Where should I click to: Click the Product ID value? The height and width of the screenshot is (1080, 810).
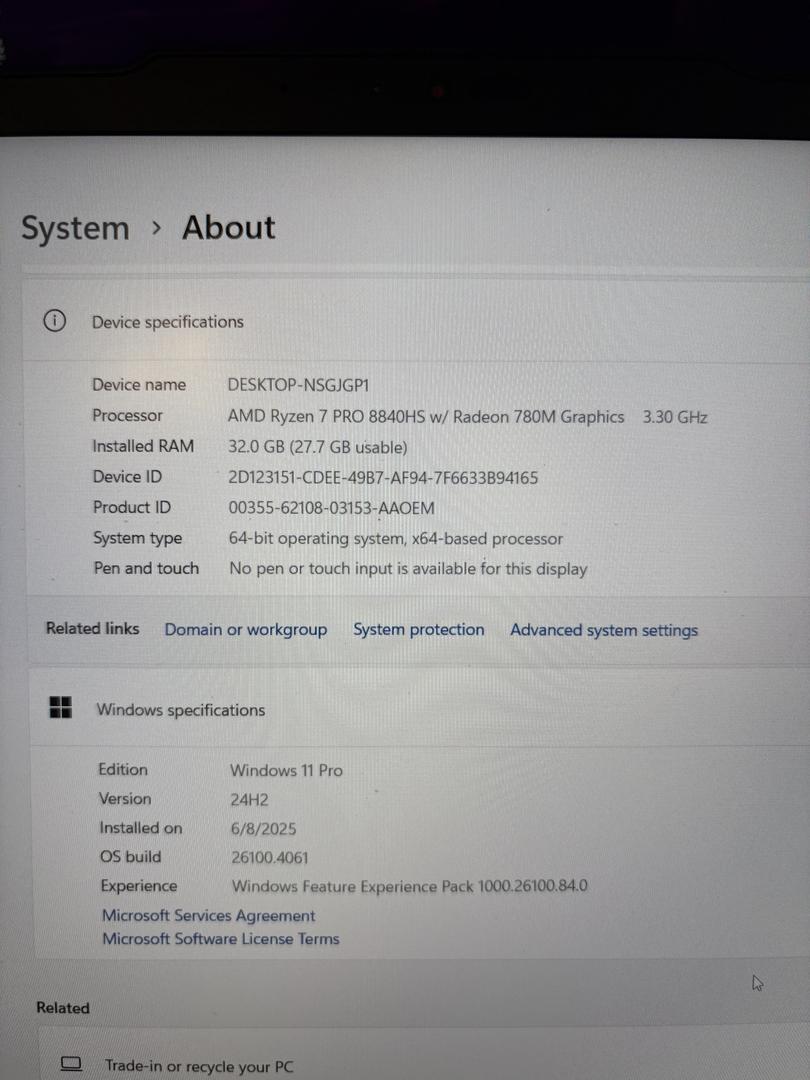(331, 508)
